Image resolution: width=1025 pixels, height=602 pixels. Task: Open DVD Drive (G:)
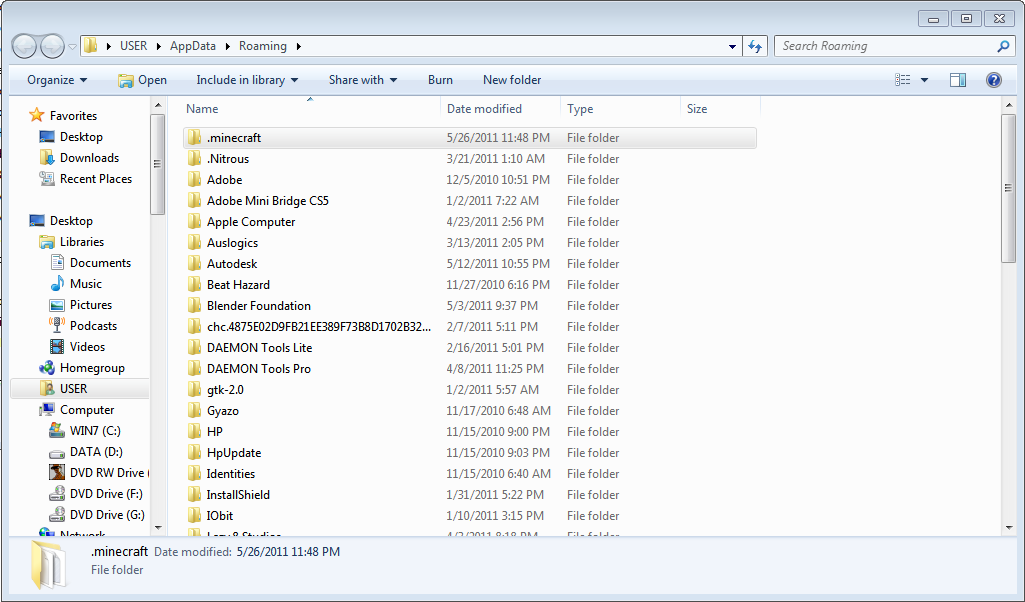click(x=97, y=514)
